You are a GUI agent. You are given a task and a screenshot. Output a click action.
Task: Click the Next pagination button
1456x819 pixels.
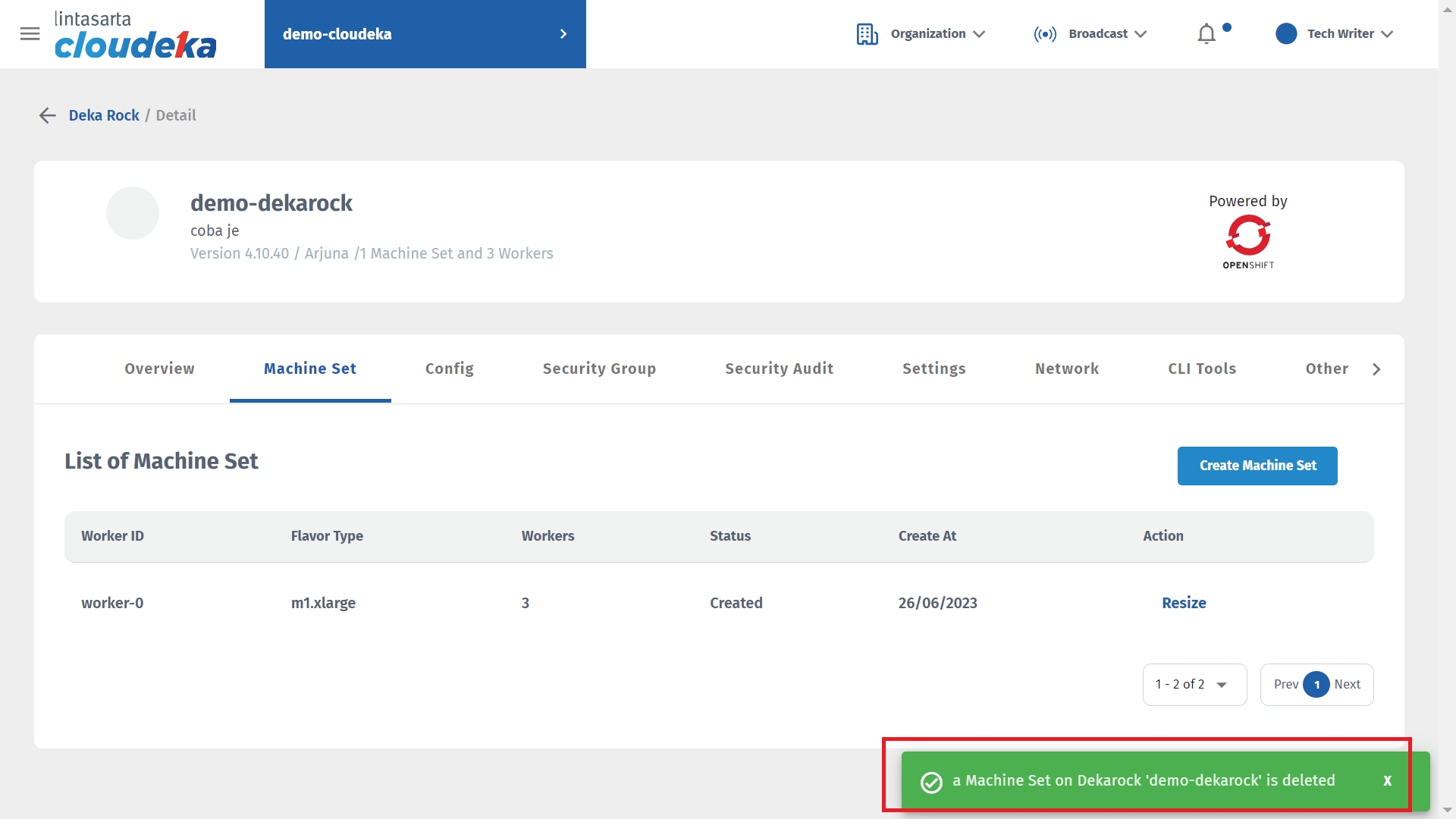pyautogui.click(x=1348, y=685)
